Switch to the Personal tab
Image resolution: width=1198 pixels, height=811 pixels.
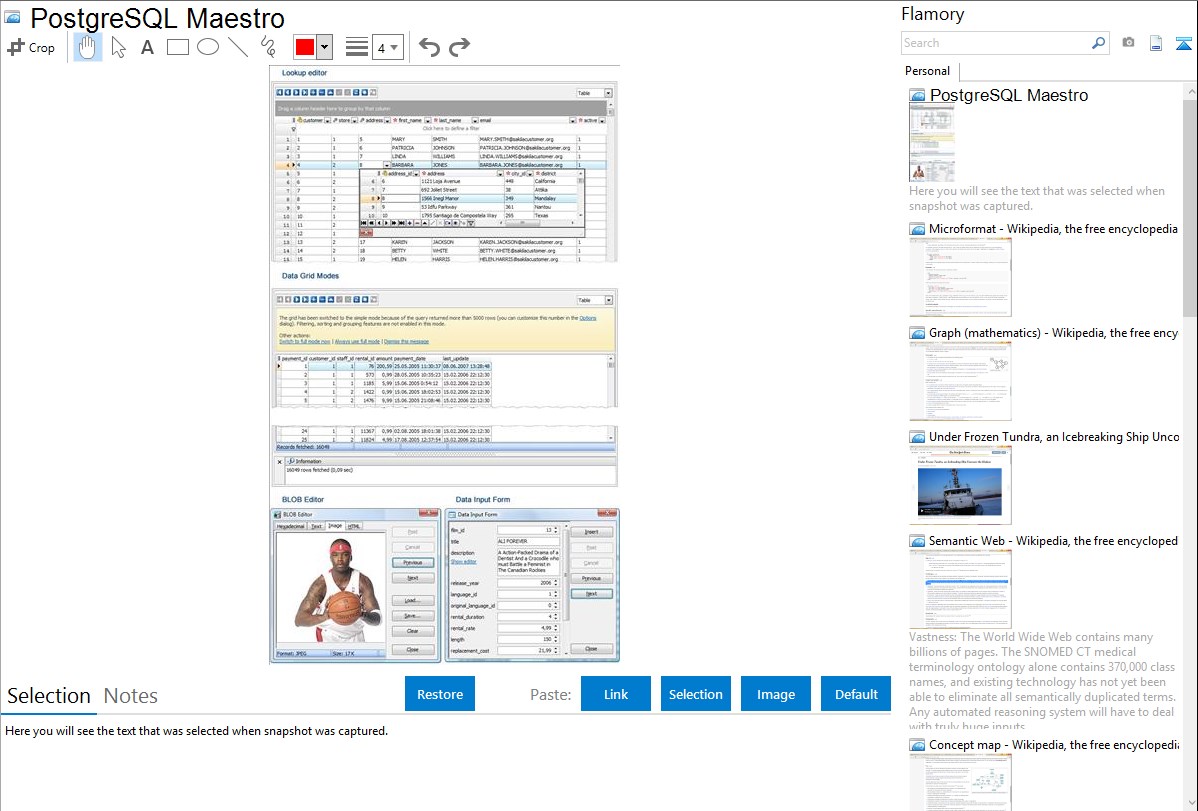(928, 71)
